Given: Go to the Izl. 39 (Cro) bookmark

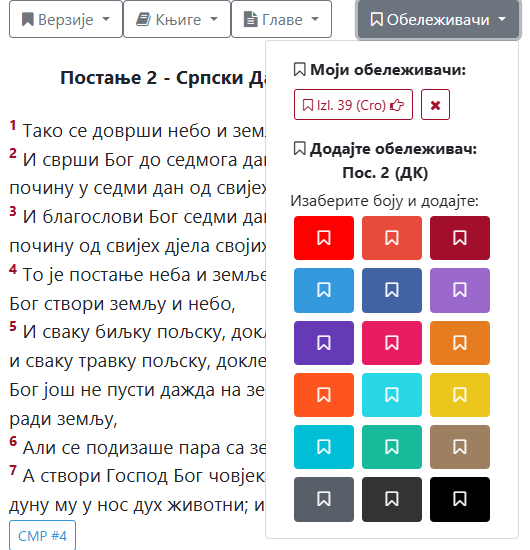Looking at the screenshot, I should click(353, 105).
